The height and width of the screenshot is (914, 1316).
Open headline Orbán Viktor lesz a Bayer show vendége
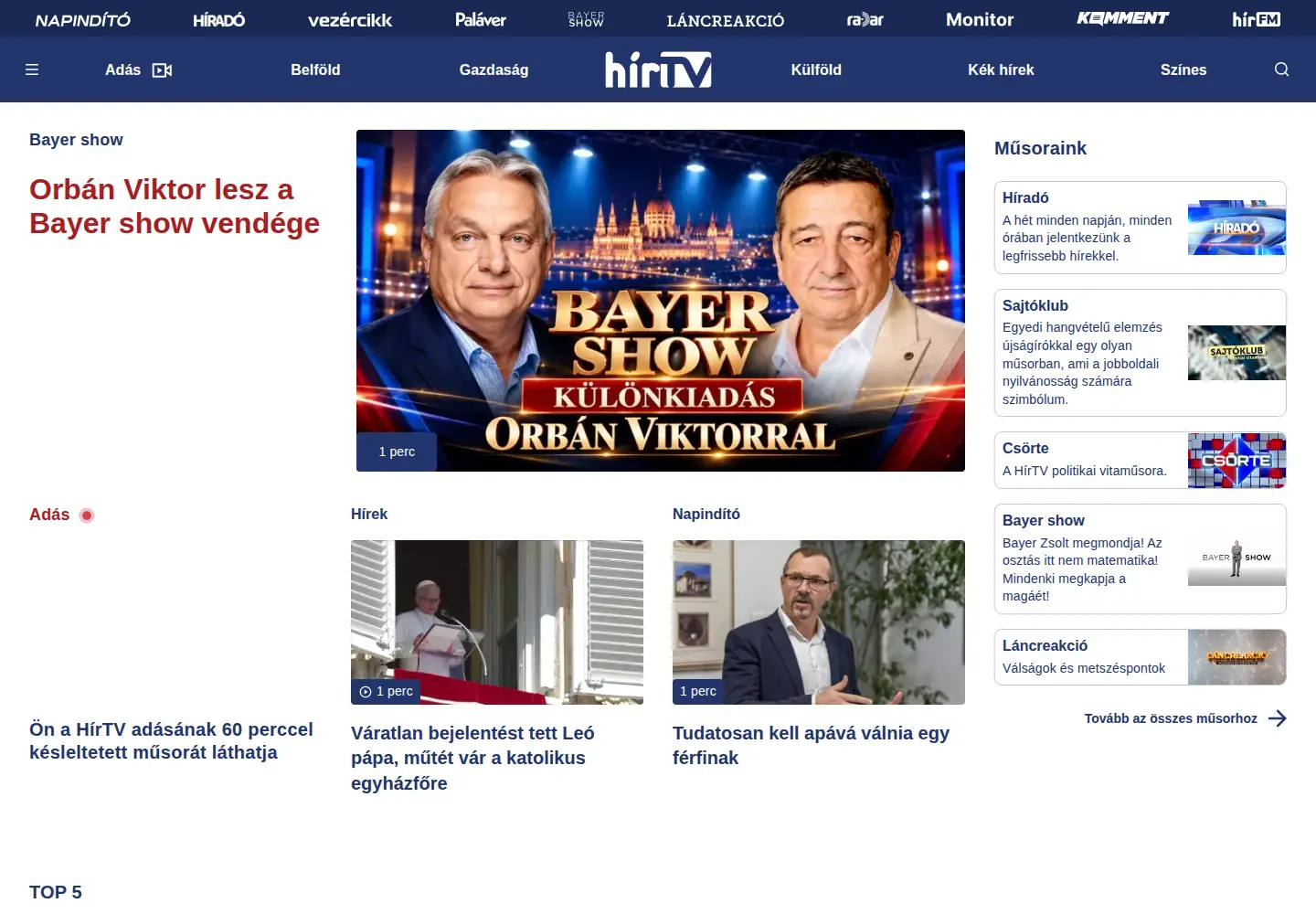point(175,207)
